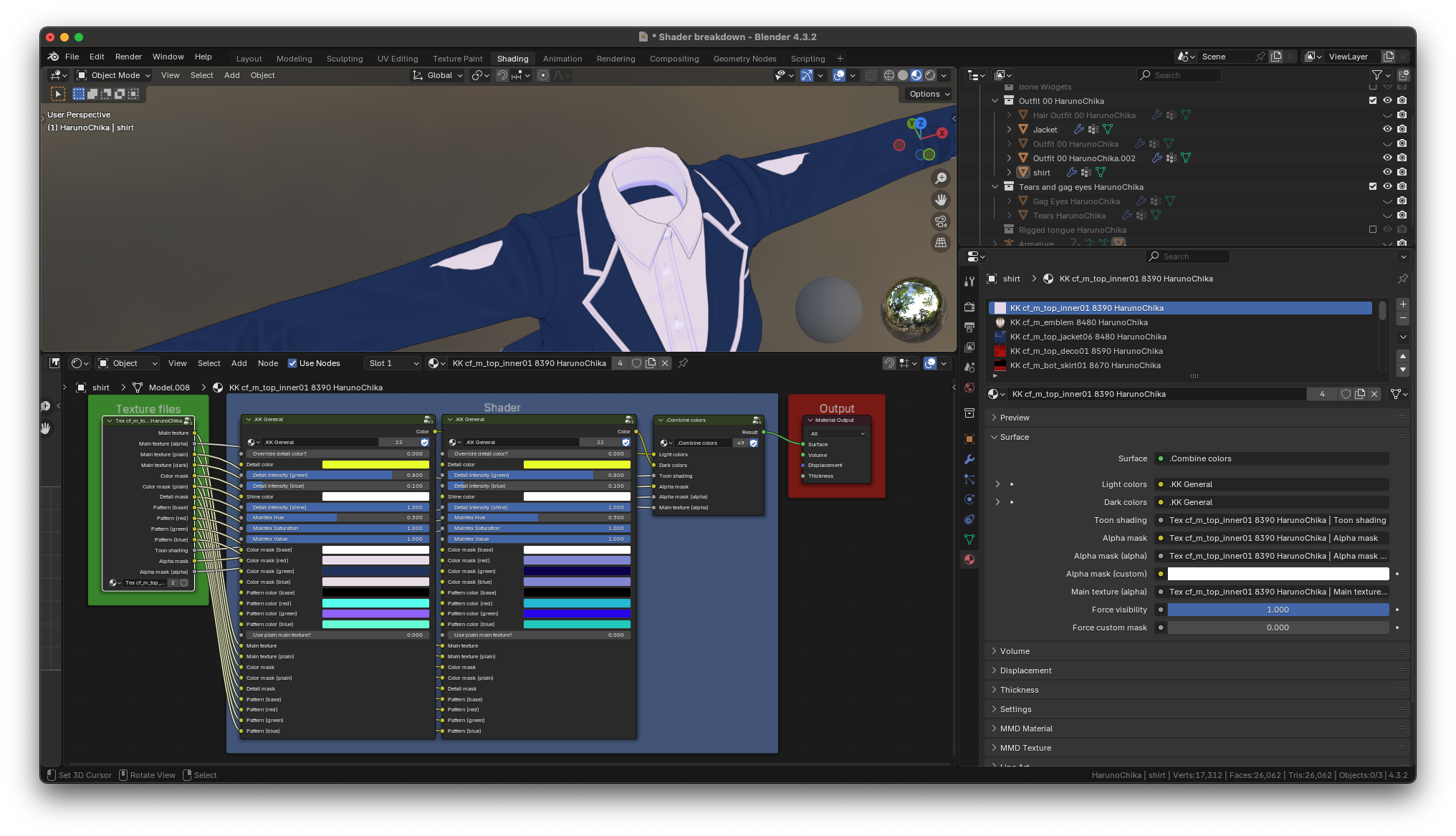The width and height of the screenshot is (1456, 836).
Task: Open the Render menu
Action: point(128,57)
